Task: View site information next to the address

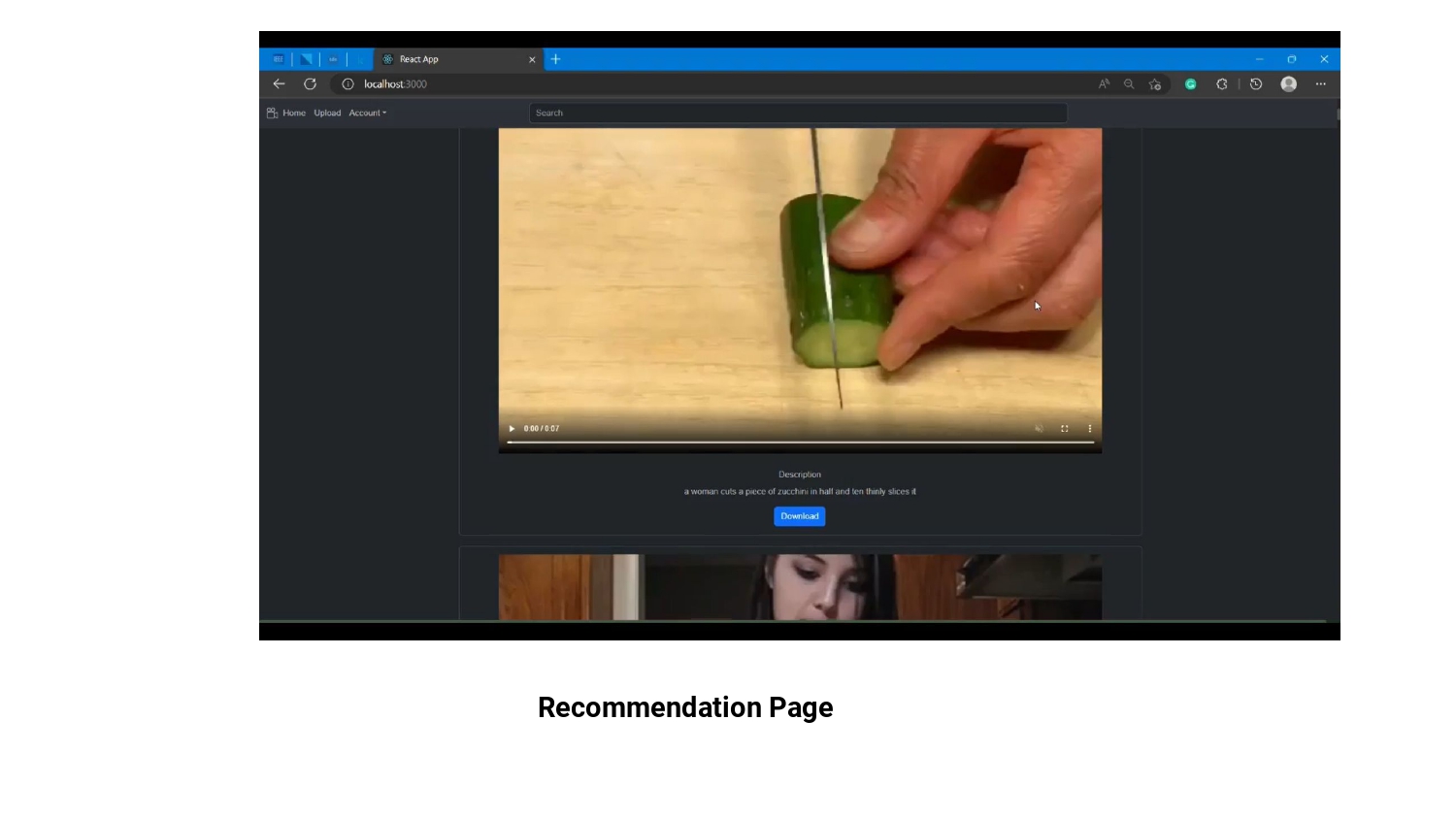Action: coord(347,84)
